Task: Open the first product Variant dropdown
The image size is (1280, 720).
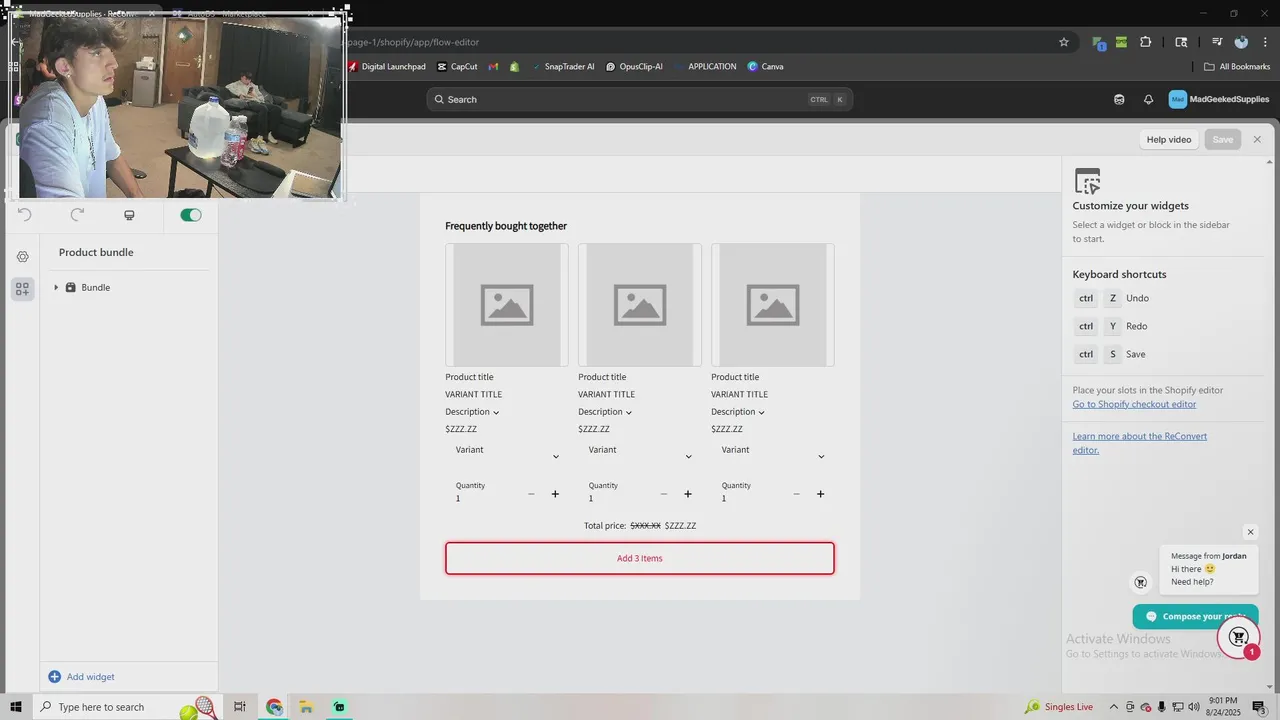Action: pos(507,455)
